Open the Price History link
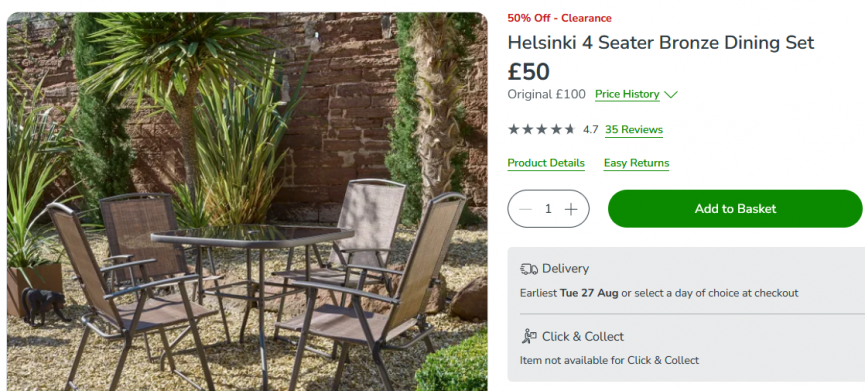The width and height of the screenshot is (865, 391). pos(627,94)
